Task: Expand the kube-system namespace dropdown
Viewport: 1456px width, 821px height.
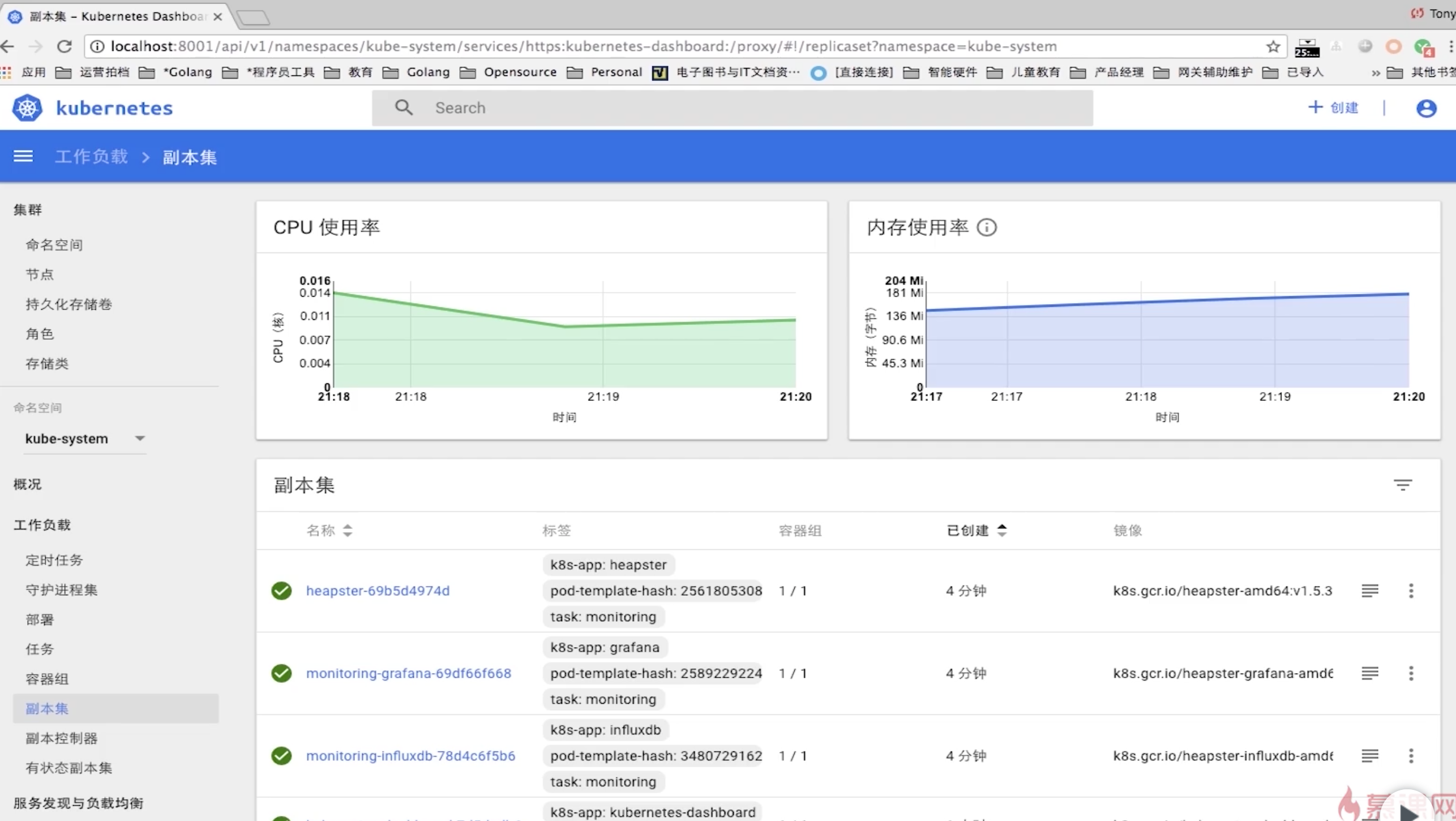Action: tap(140, 439)
